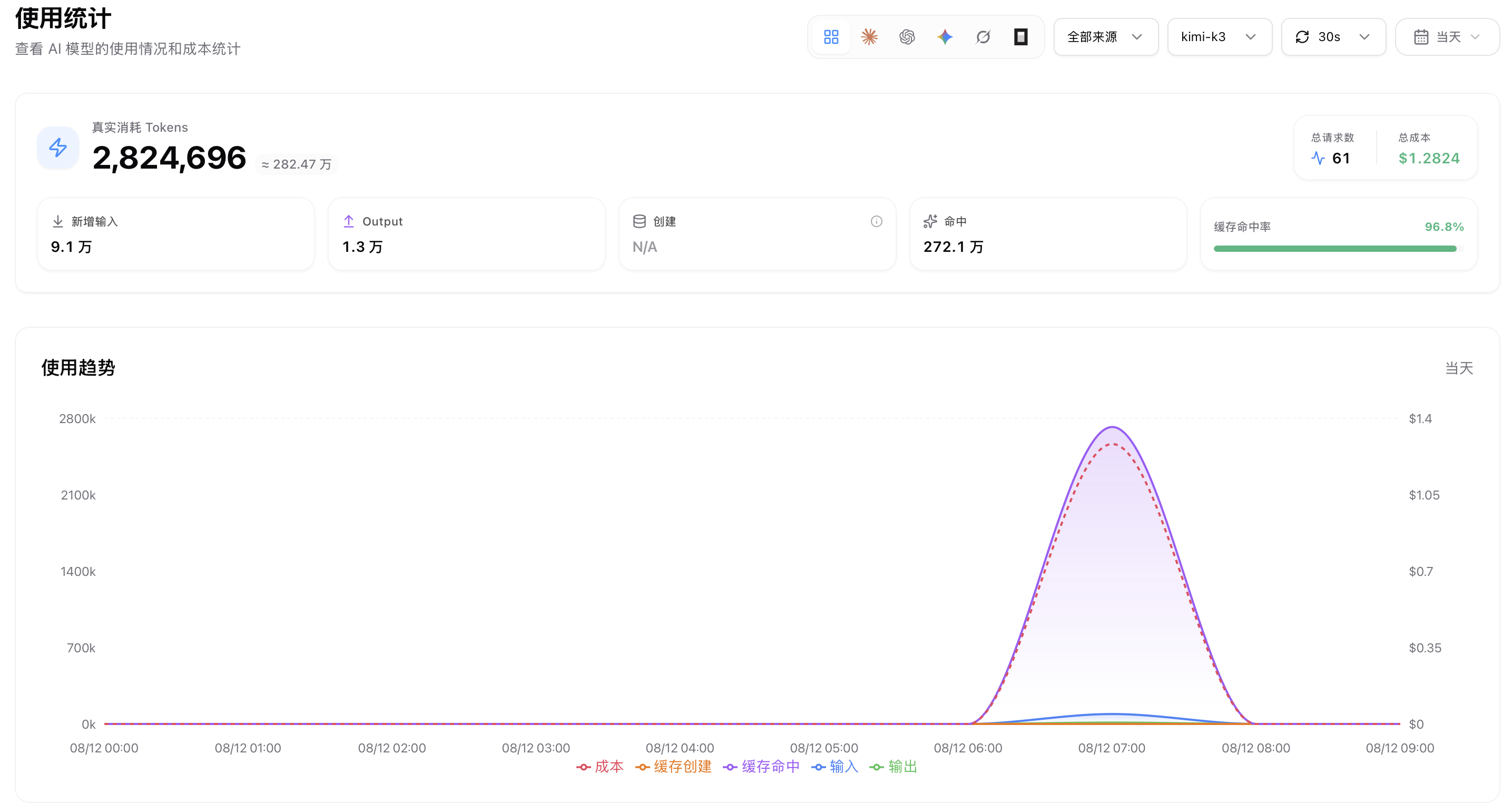Open the 30s refresh interval dropdown
The image size is (1512, 803).
pos(1333,37)
